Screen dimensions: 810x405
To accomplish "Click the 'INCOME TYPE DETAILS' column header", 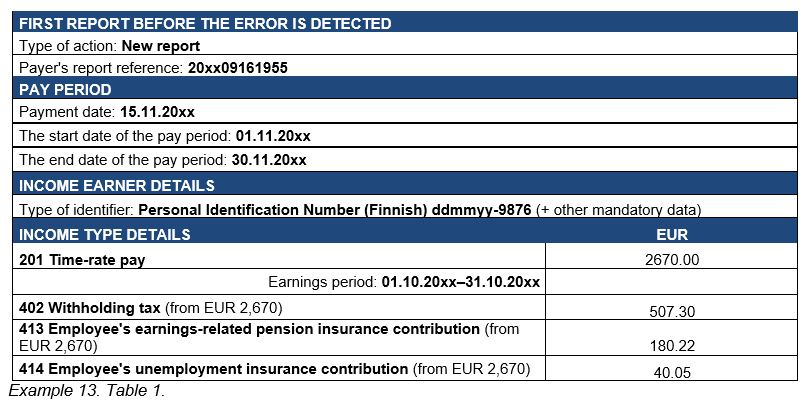I will (x=105, y=235).
